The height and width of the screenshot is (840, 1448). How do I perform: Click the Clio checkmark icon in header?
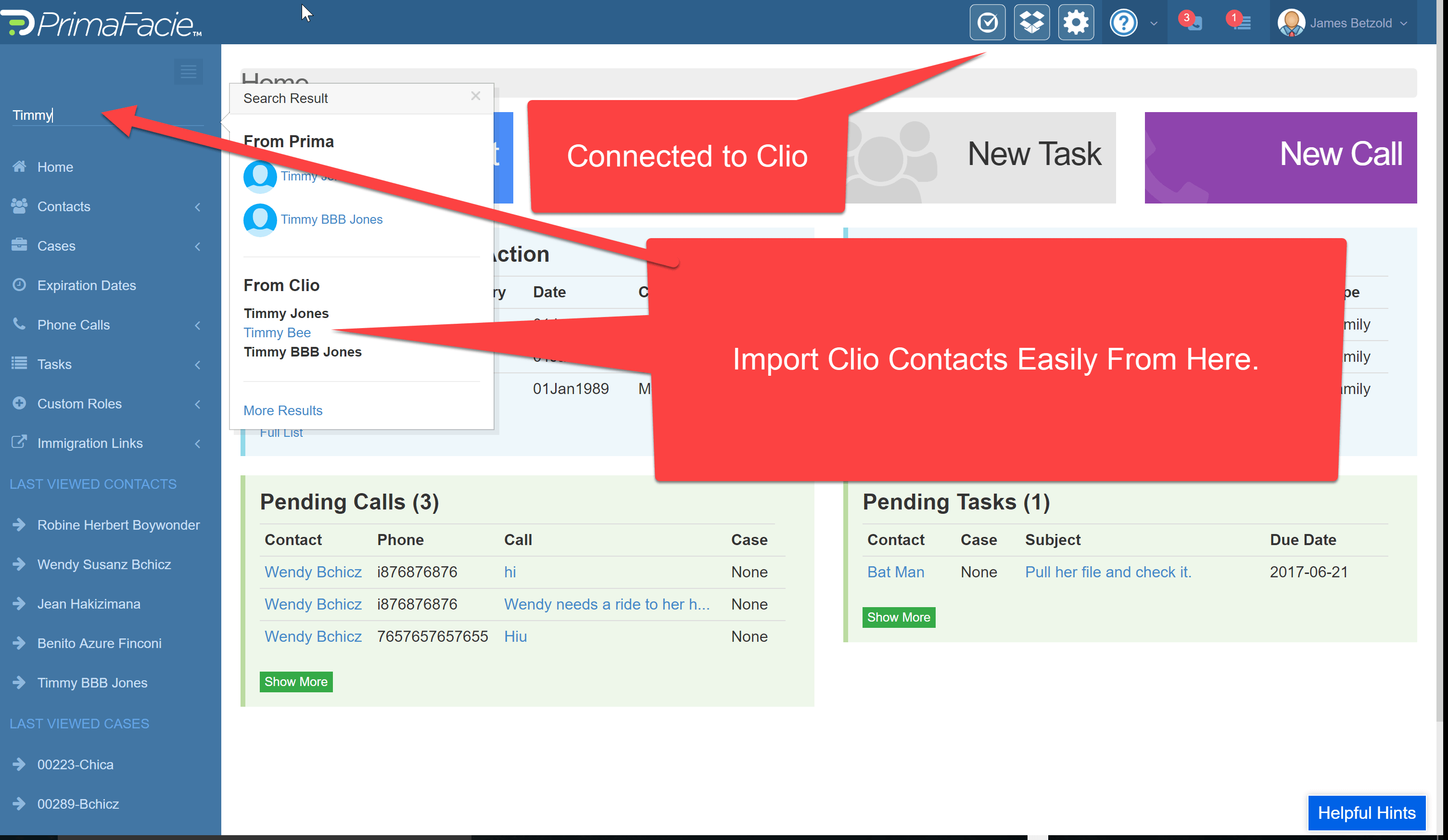[987, 23]
